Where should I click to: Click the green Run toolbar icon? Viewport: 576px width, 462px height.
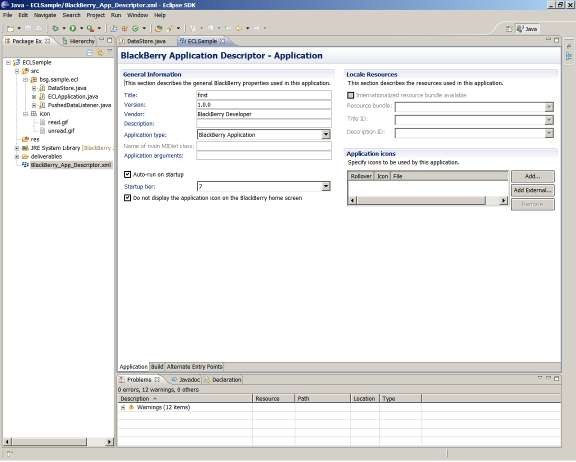73,28
